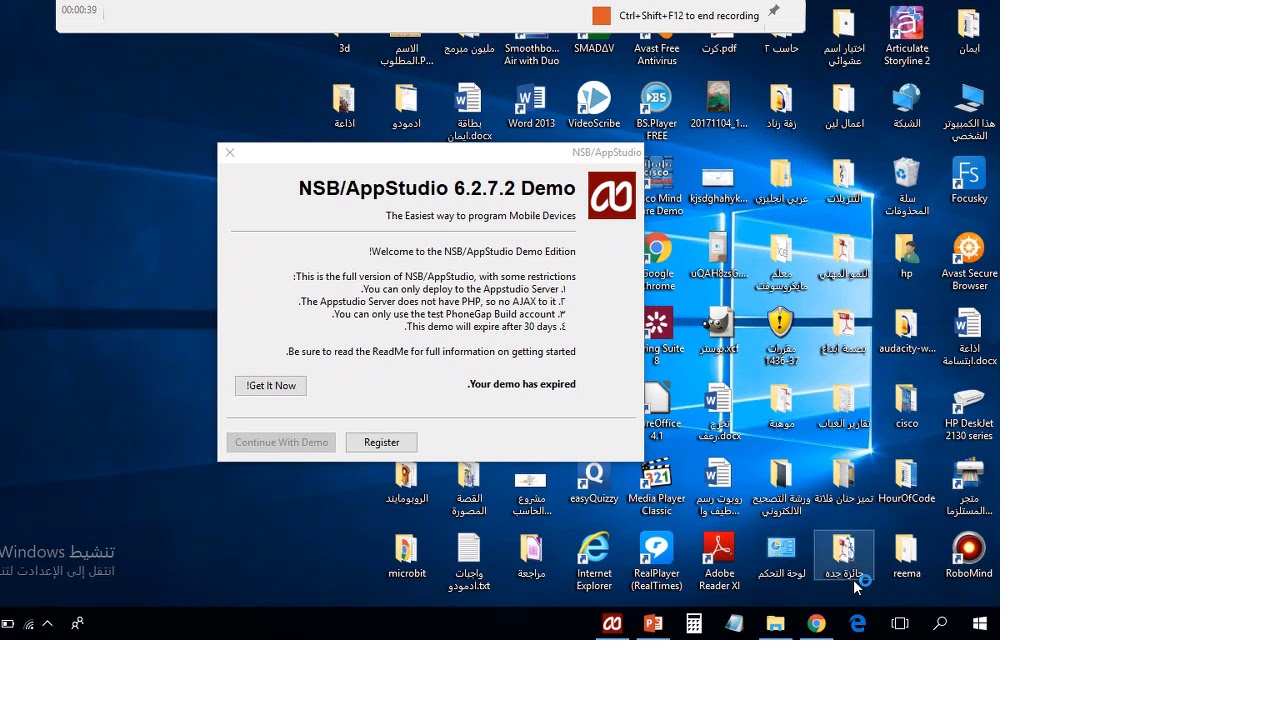Open the Windows Start menu
The height and width of the screenshot is (720, 1280).
980,623
